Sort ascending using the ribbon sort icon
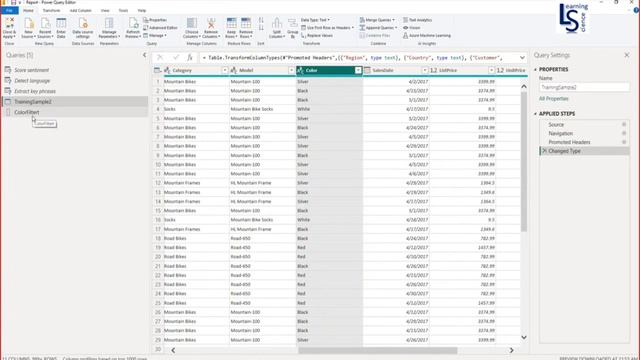This screenshot has width=640, height=360. 261,20
